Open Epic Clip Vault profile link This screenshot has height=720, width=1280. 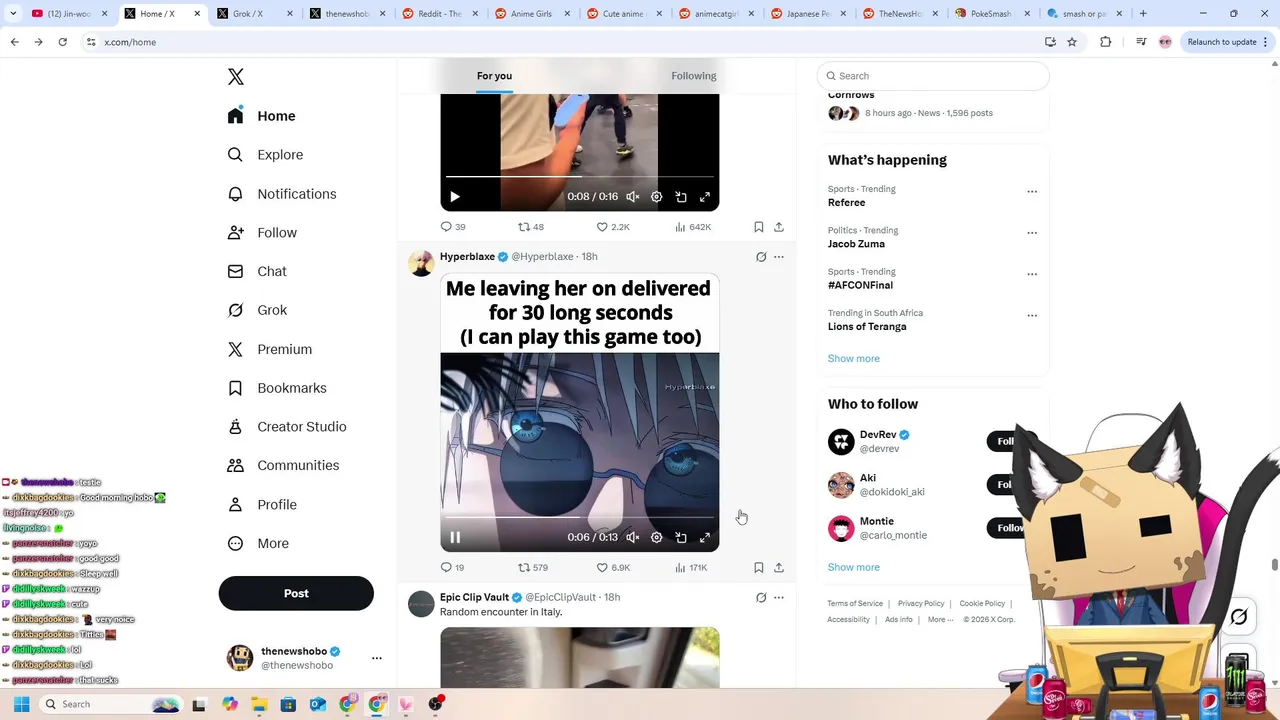(x=474, y=597)
